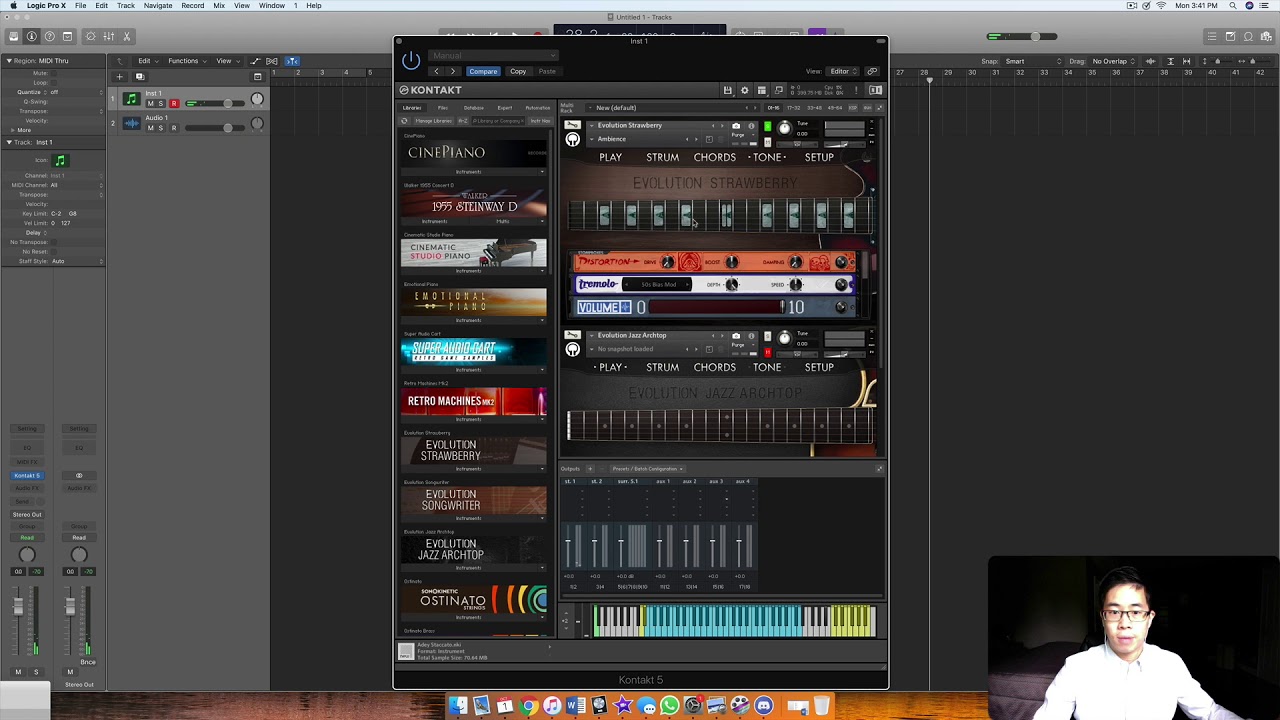Click info icon of Evolution Jazz Archtop
This screenshot has height=720, width=1280.
(x=751, y=336)
